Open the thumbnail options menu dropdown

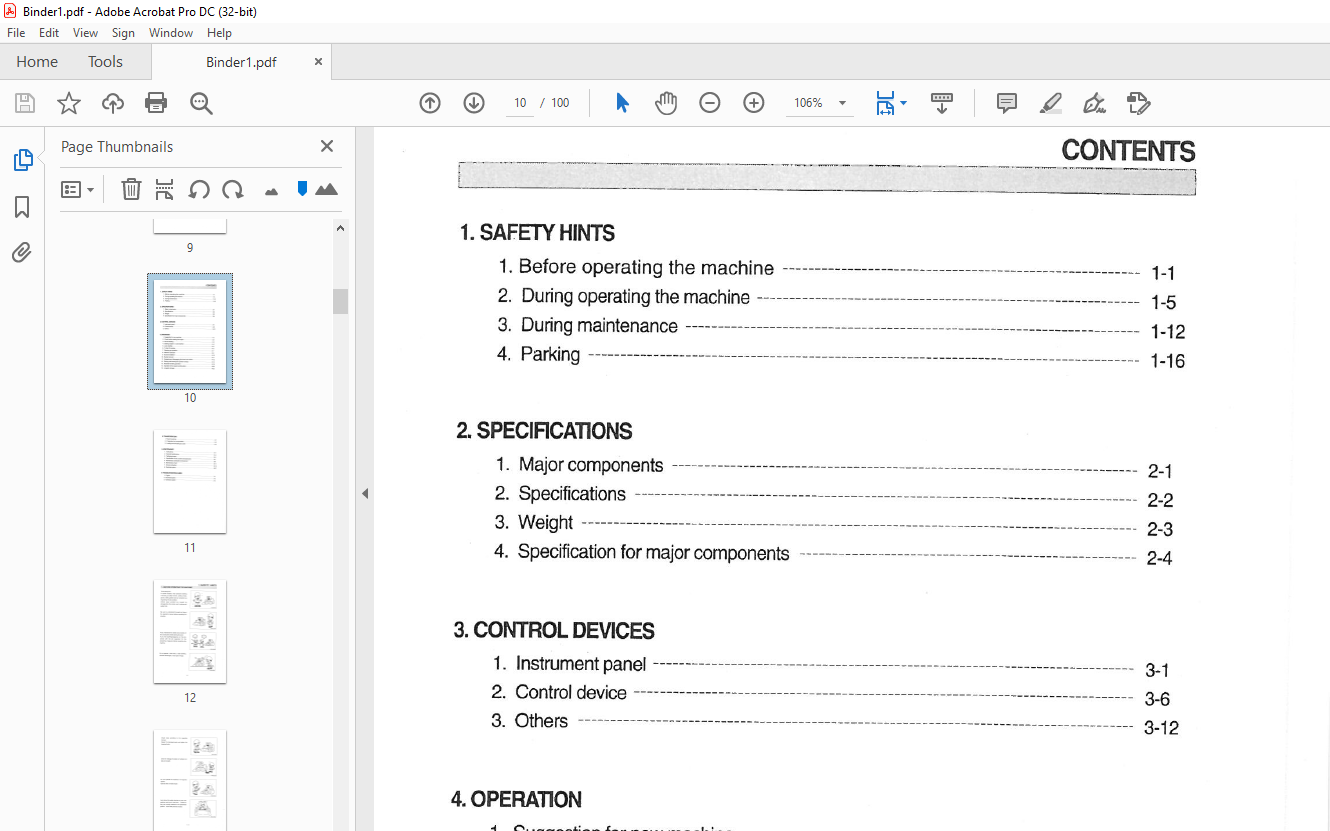click(77, 189)
